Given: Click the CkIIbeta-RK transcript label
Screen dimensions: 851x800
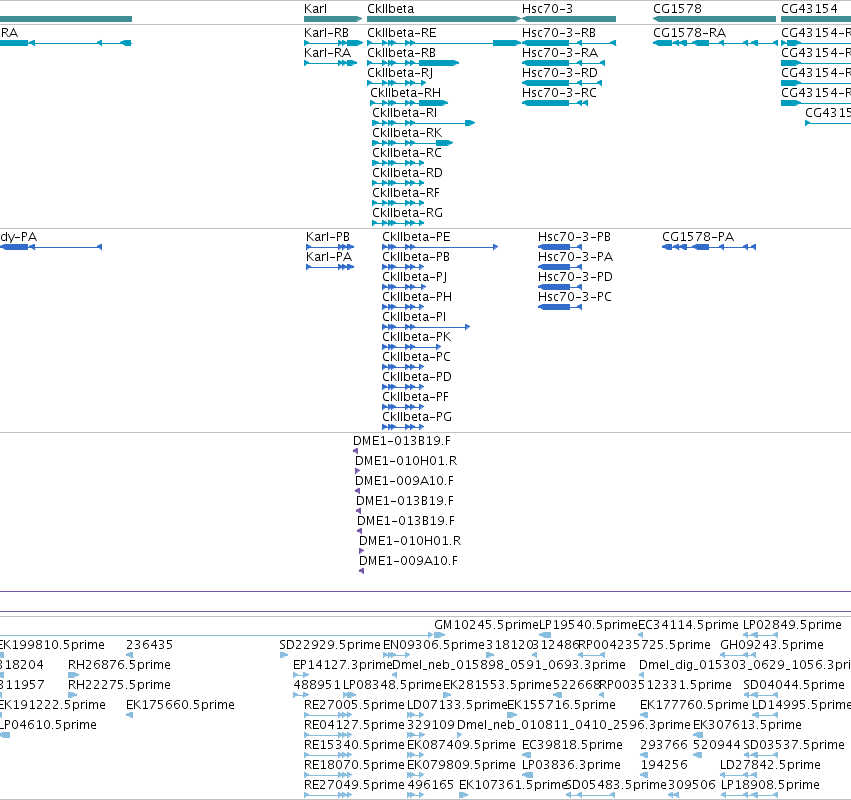Looking at the screenshot, I should tap(407, 133).
